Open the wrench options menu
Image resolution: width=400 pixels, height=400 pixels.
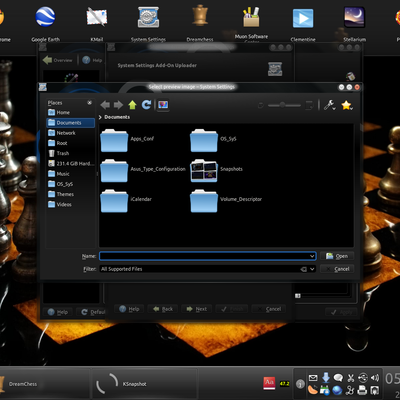(x=329, y=105)
